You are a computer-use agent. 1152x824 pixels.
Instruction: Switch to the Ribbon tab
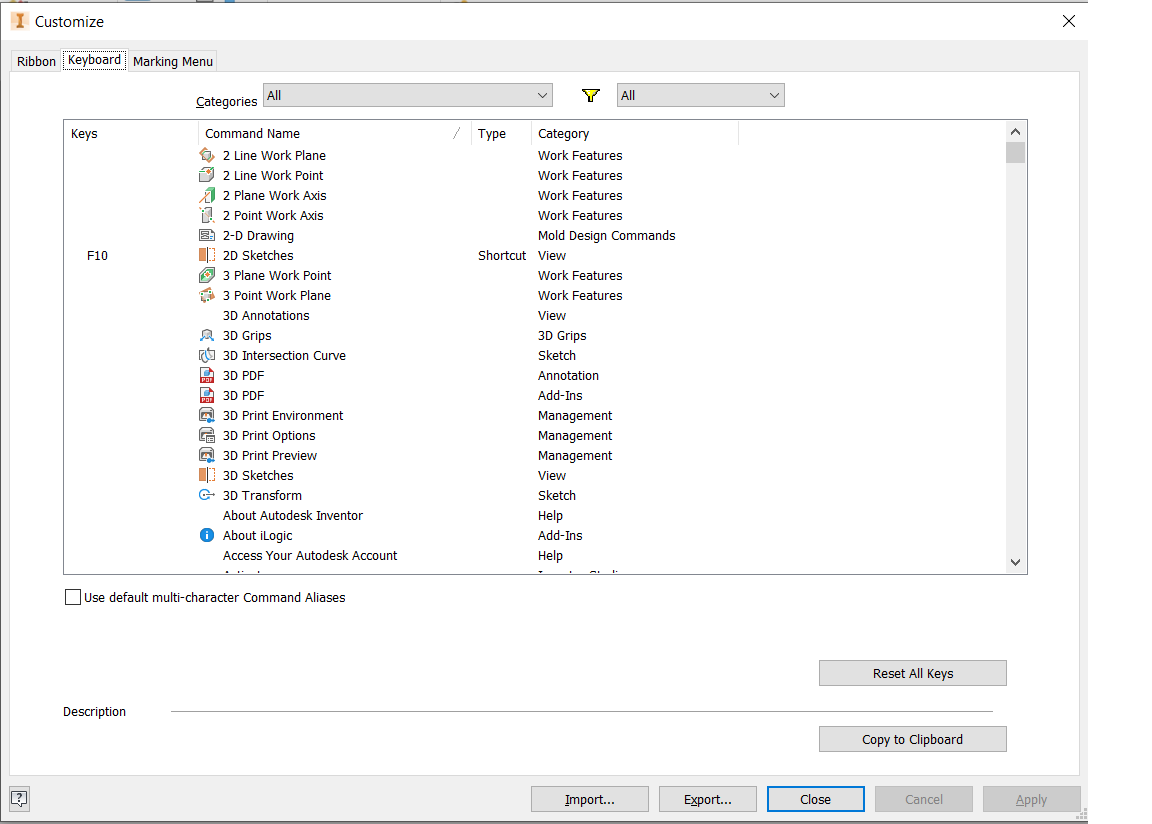click(37, 61)
